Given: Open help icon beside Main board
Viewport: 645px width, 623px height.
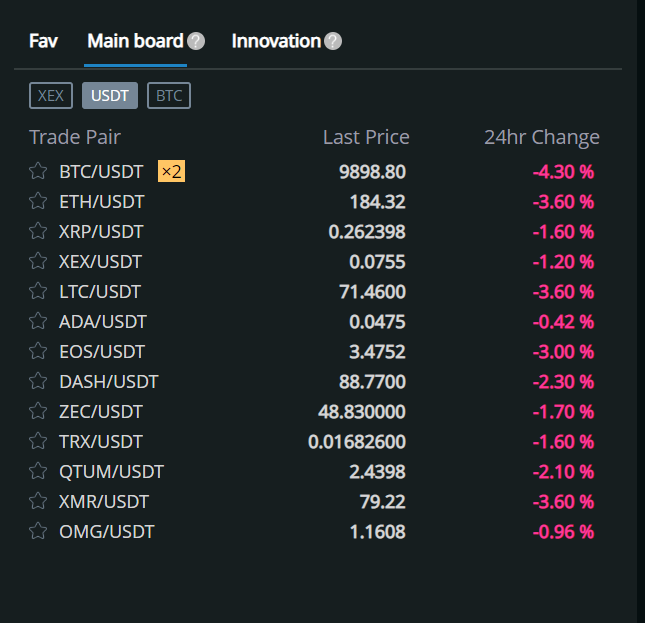Looking at the screenshot, I should coord(196,41).
